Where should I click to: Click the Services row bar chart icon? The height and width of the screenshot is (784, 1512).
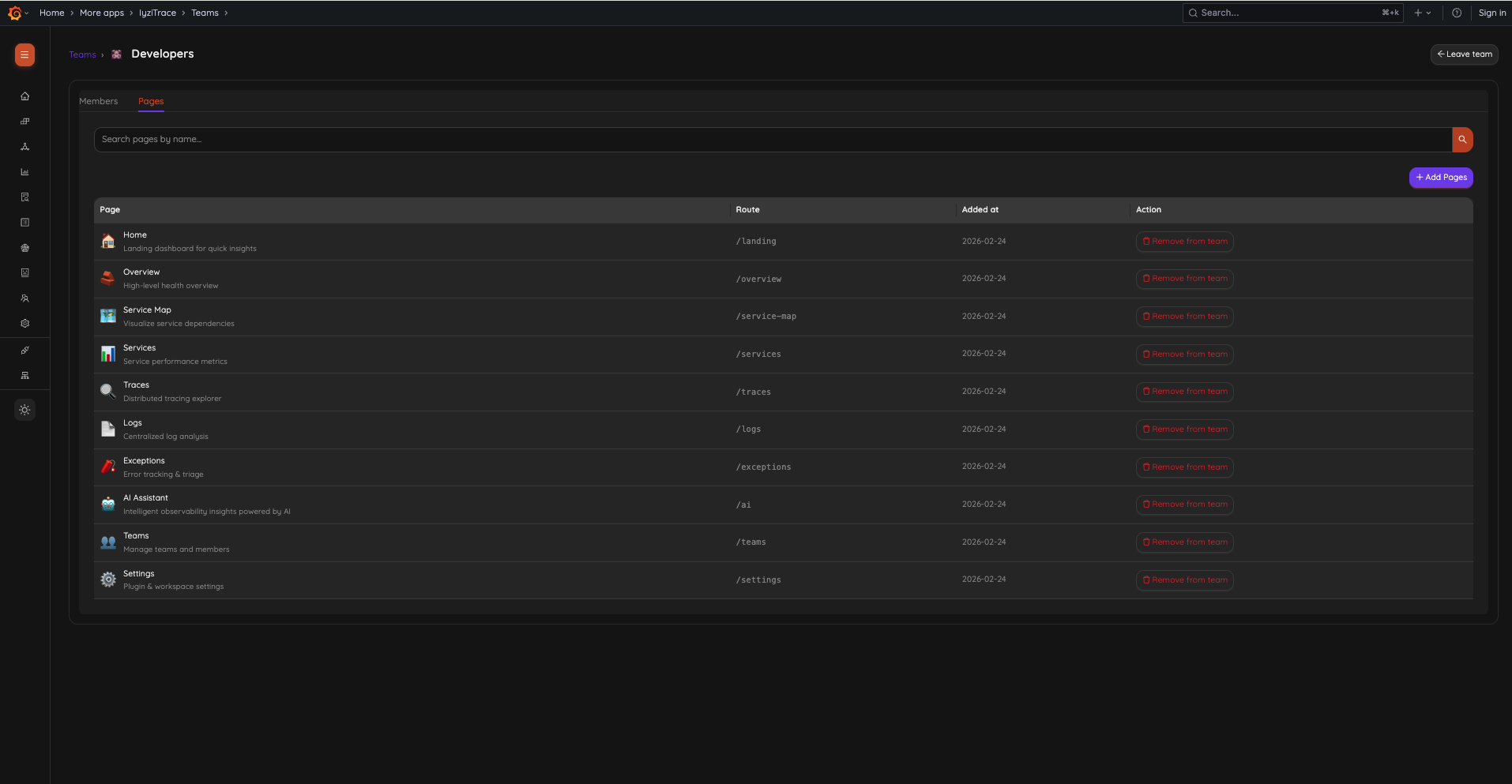point(108,354)
